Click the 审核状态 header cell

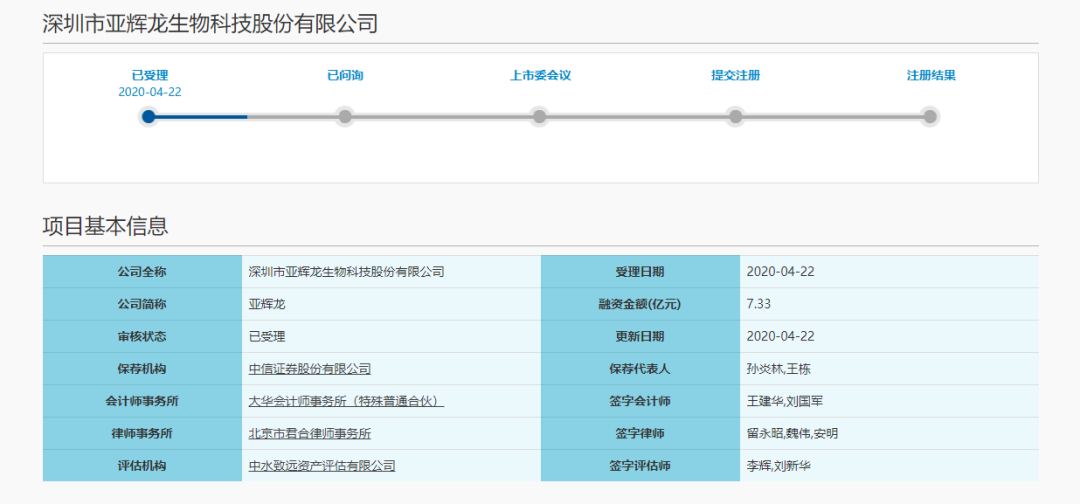[x=142, y=337]
